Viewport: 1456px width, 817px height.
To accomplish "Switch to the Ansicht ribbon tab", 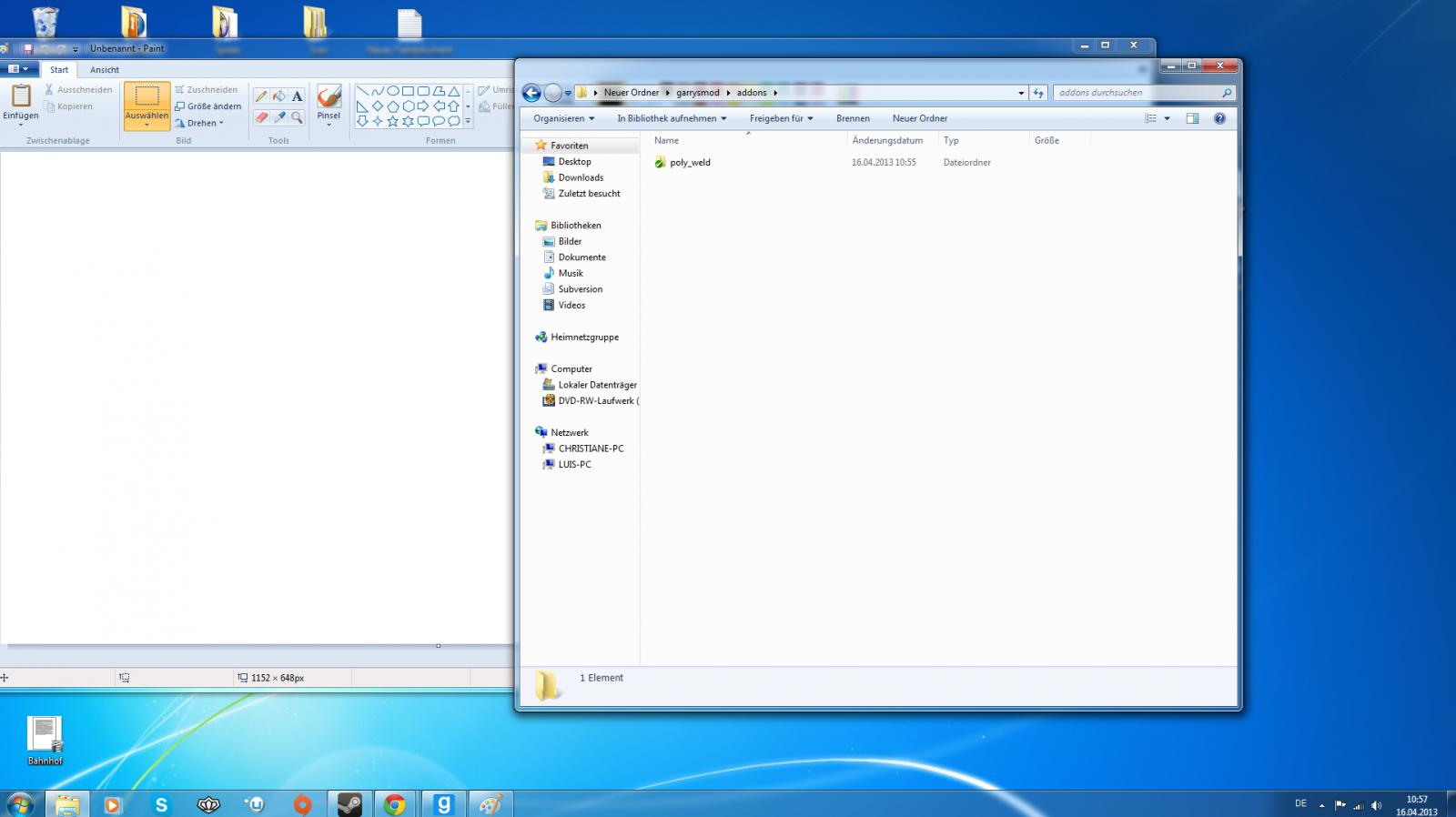I will [105, 70].
